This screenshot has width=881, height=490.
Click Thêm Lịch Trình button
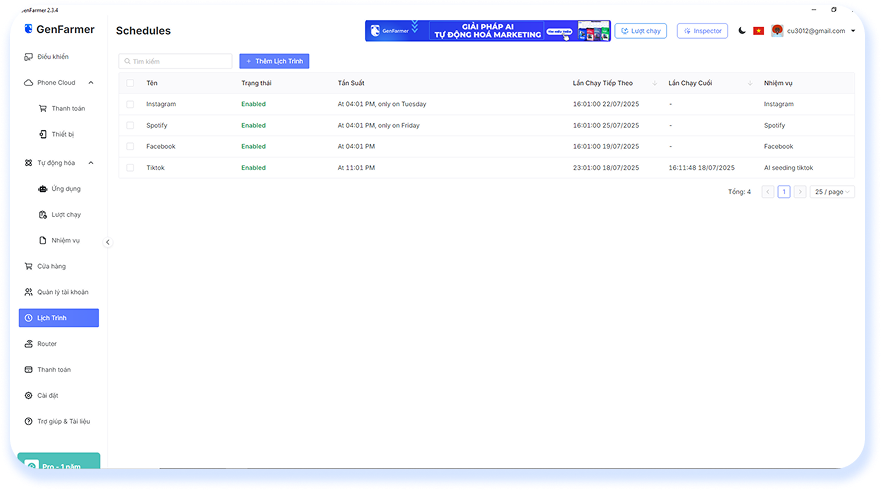point(274,61)
